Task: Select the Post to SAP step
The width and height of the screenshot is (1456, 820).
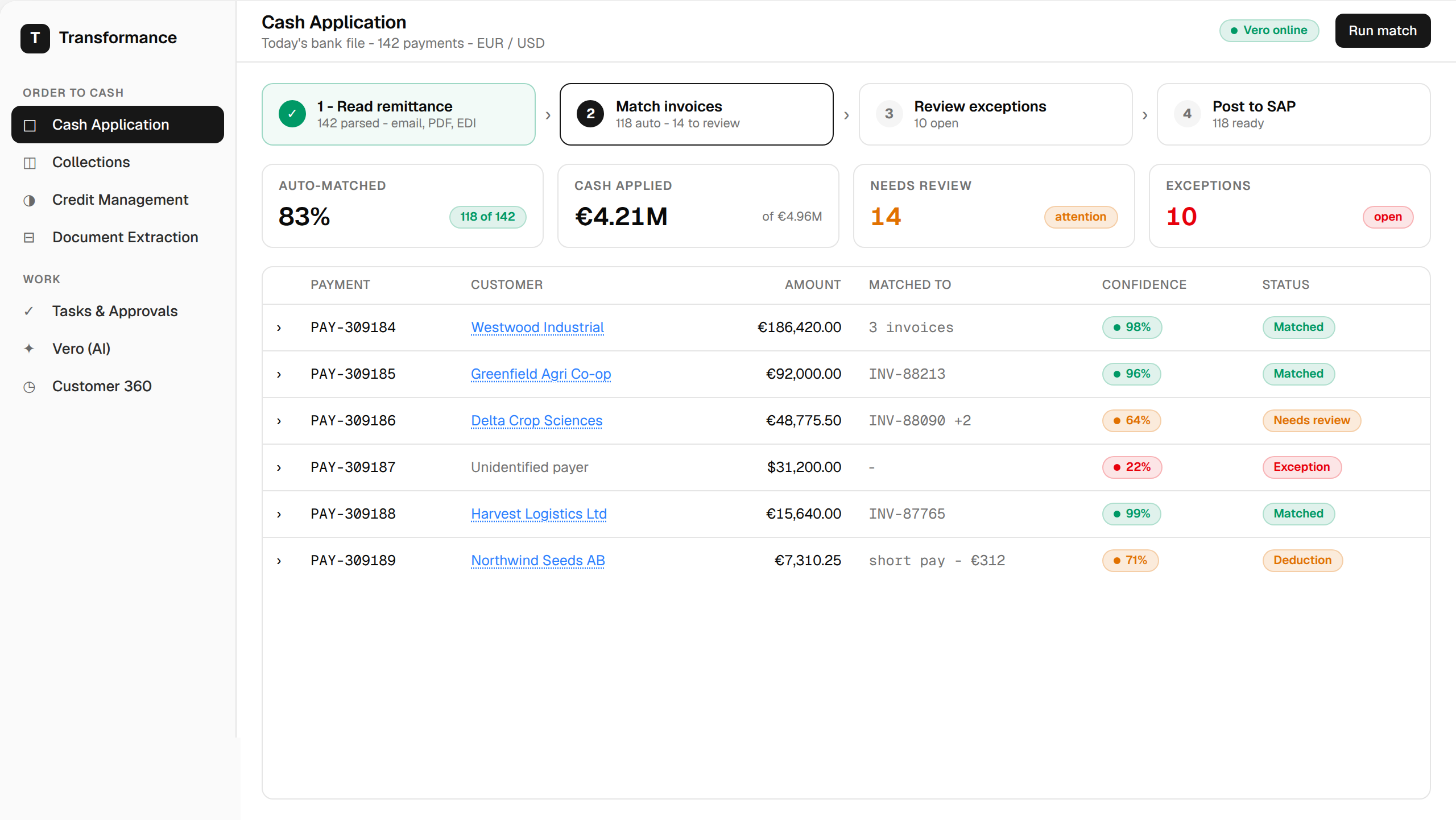Action: (1293, 114)
